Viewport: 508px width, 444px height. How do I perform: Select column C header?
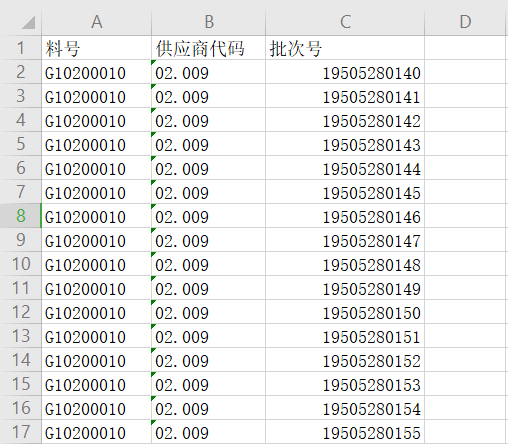click(345, 22)
